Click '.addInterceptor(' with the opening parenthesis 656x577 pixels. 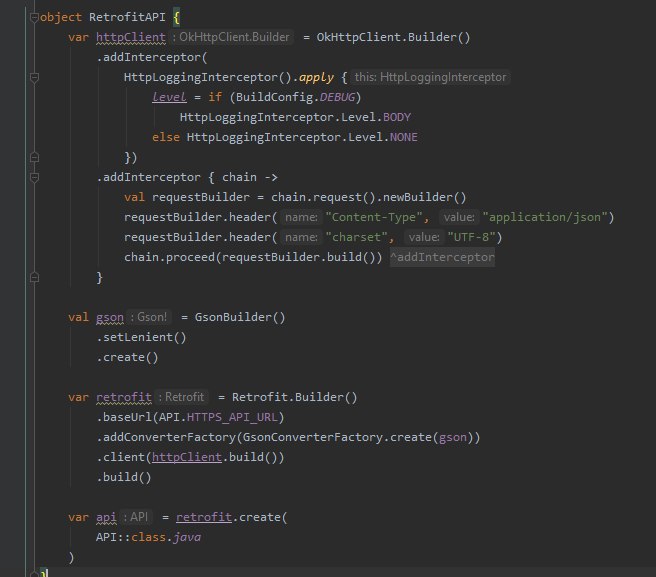point(152,57)
